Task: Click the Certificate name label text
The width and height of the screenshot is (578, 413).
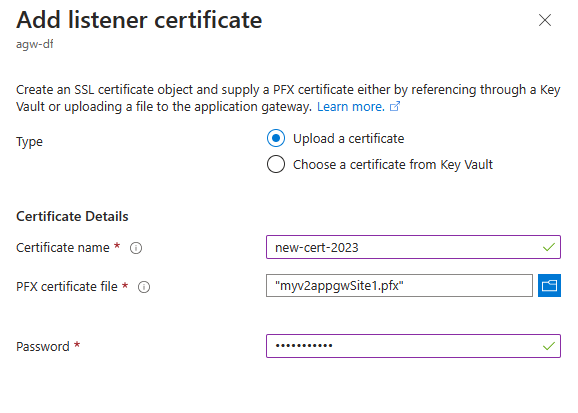Action: tap(63, 247)
